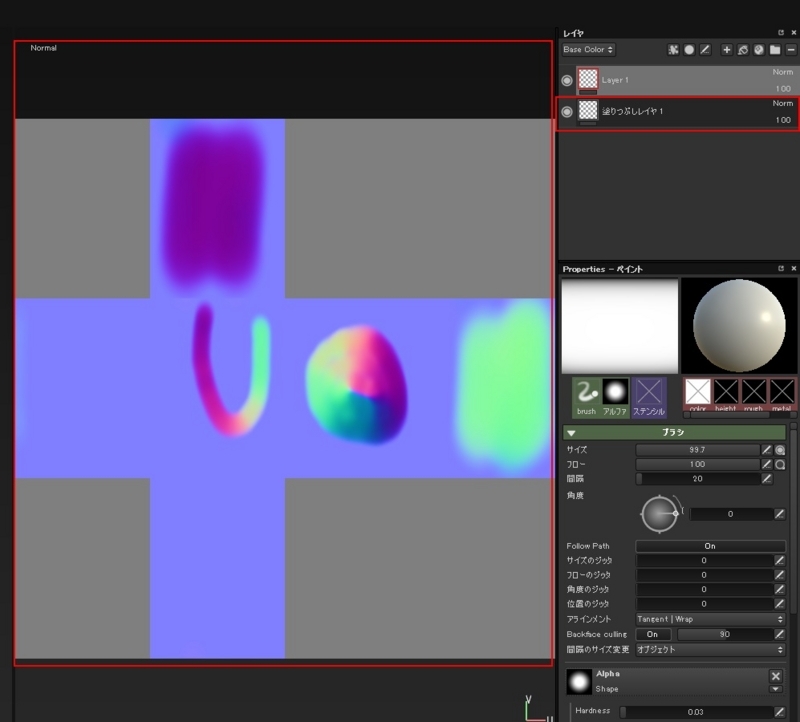Click the pen icon next to サイズのジッタ
Image resolution: width=800 pixels, height=722 pixels.
[780, 560]
